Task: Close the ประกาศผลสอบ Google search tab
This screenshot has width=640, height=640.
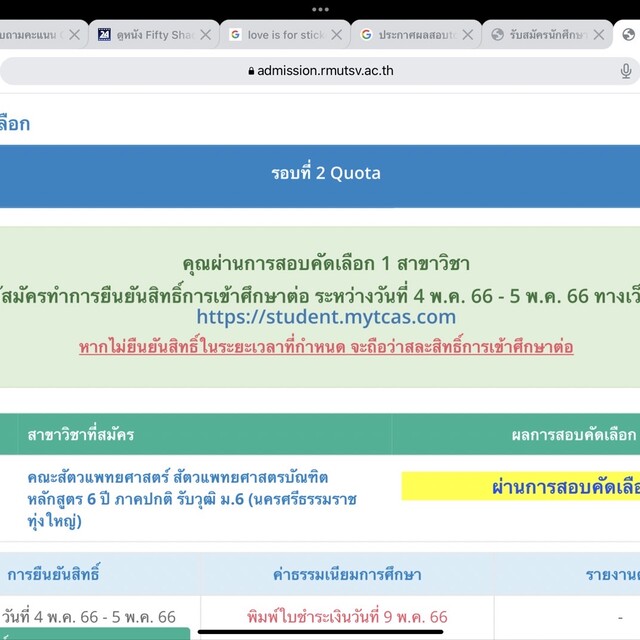Action: click(468, 35)
